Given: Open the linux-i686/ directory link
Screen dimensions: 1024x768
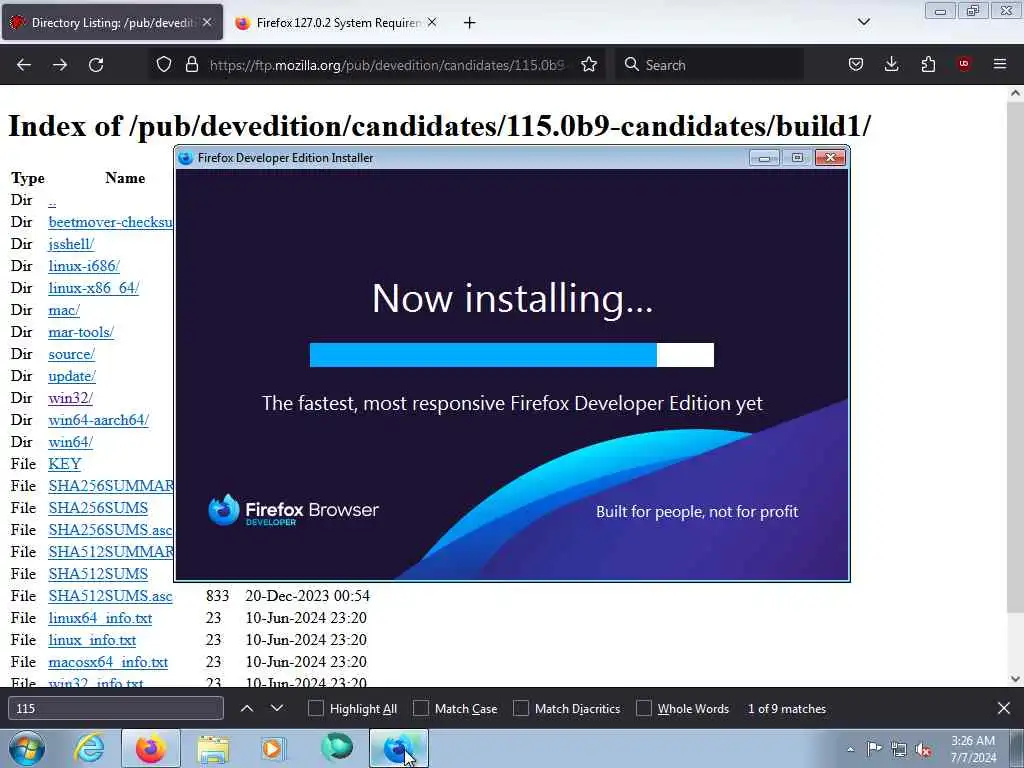Looking at the screenshot, I should tap(84, 266).
